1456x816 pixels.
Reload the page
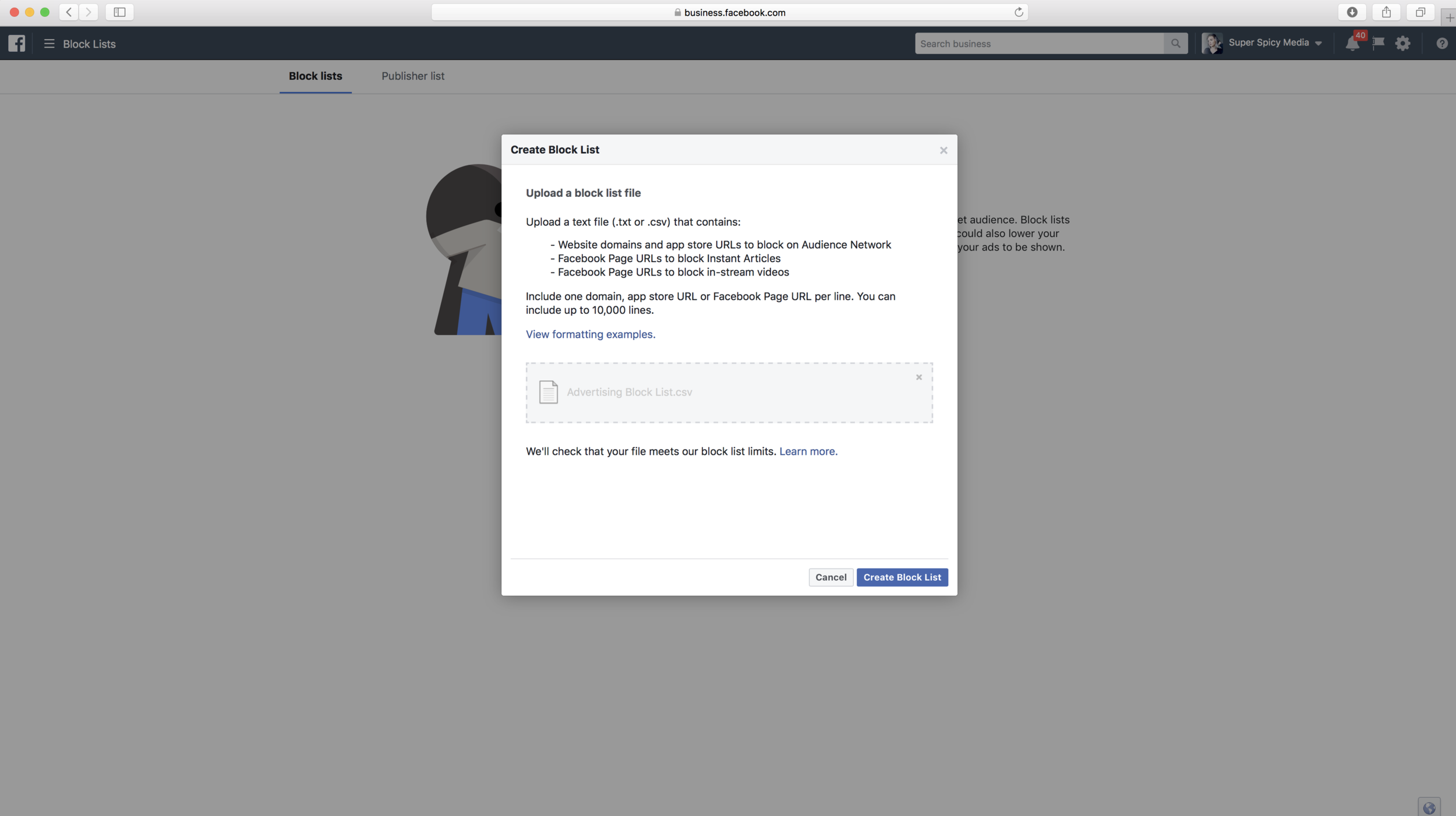(x=1019, y=12)
